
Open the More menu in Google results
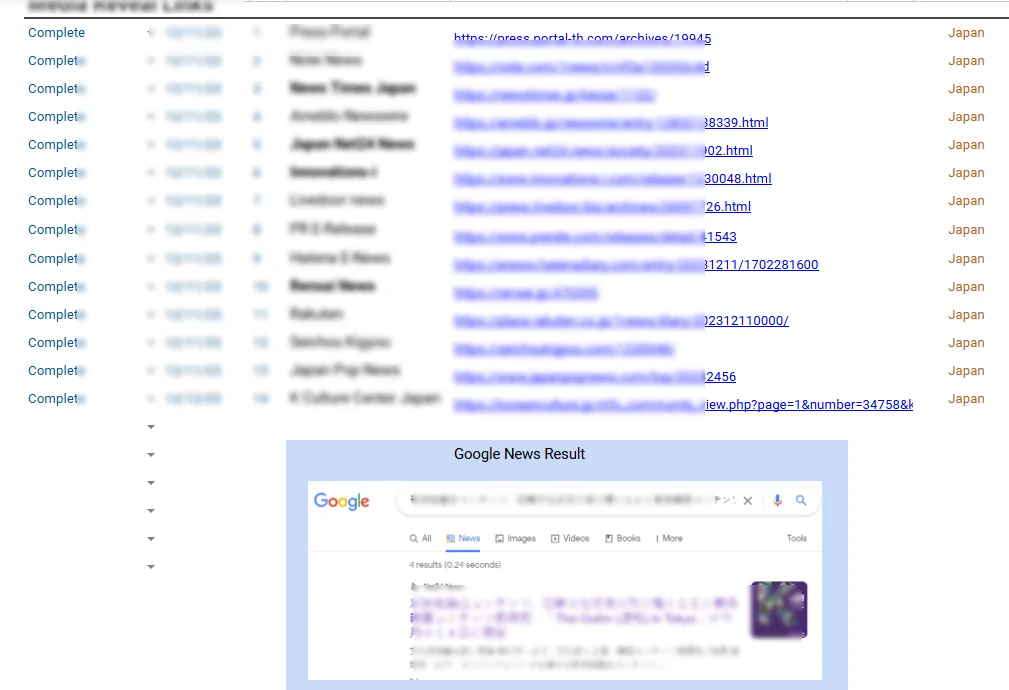(x=669, y=538)
